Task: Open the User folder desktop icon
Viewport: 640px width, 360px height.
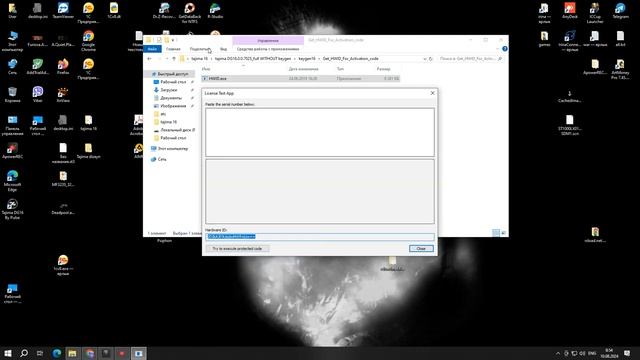Action: coord(12,11)
